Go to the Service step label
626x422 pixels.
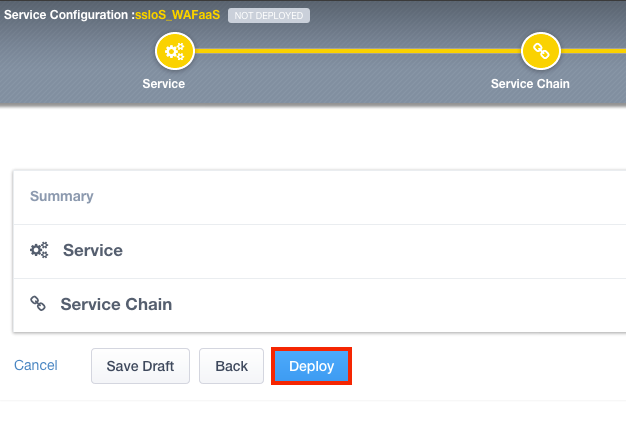point(164,84)
